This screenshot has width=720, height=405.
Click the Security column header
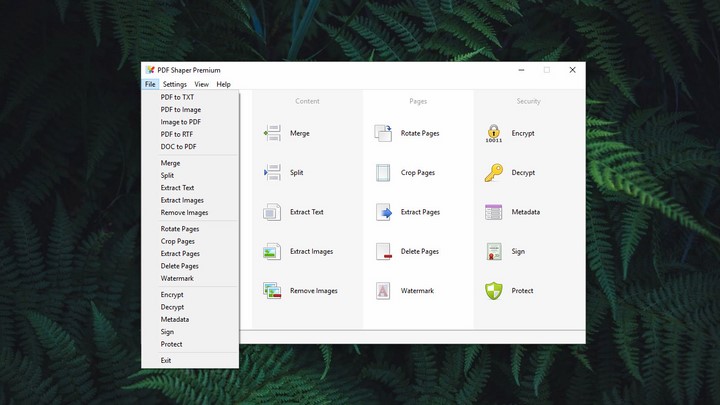529,101
